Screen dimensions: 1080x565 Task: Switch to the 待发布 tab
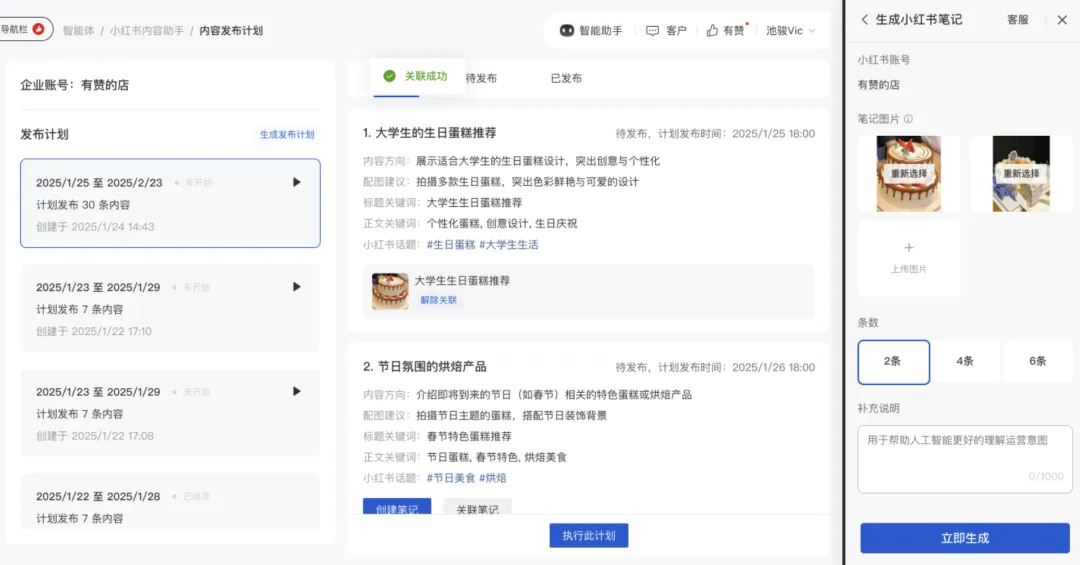(481, 78)
